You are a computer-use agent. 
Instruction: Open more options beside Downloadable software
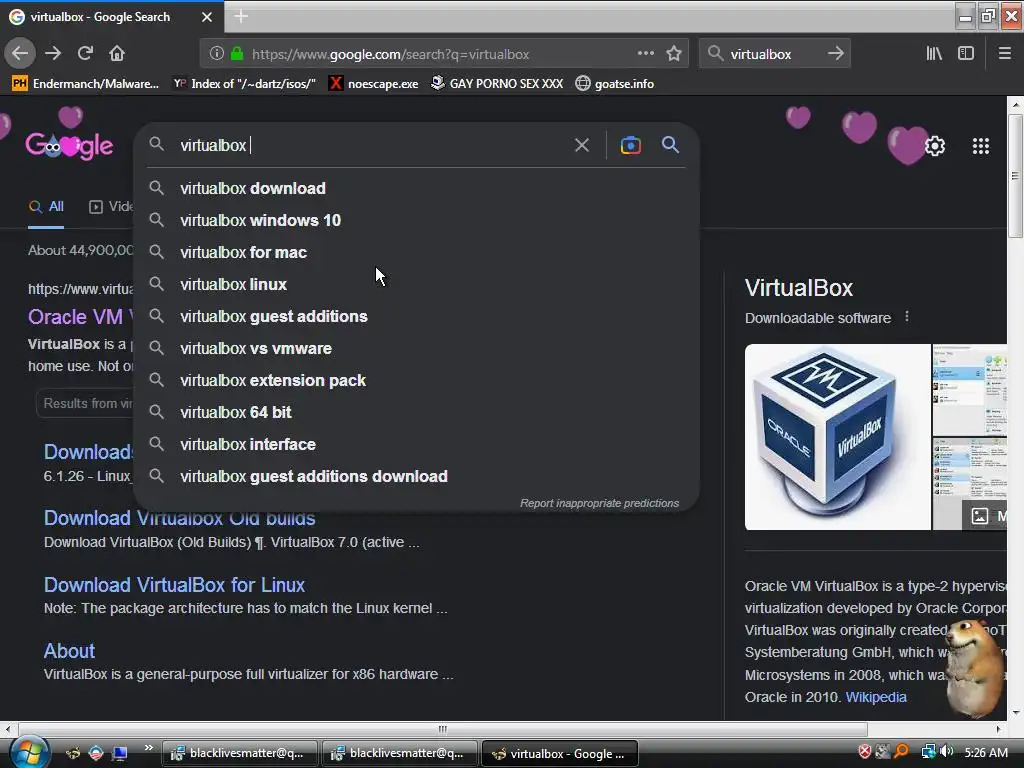coord(906,317)
